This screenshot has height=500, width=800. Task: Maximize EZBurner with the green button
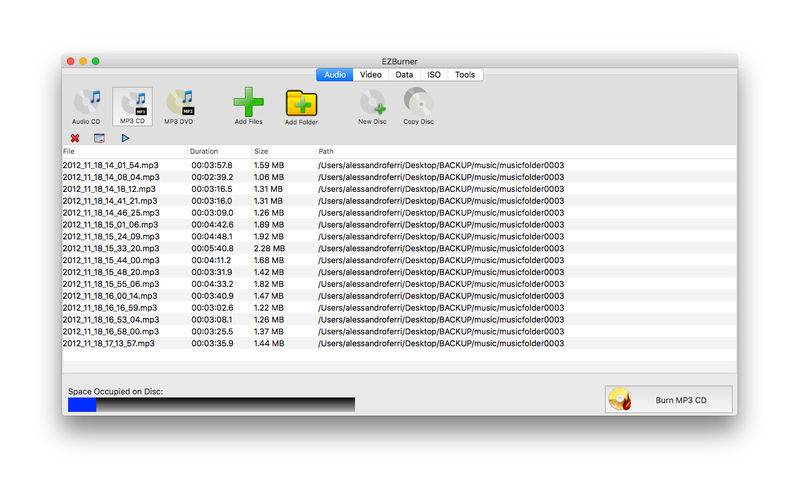point(95,61)
